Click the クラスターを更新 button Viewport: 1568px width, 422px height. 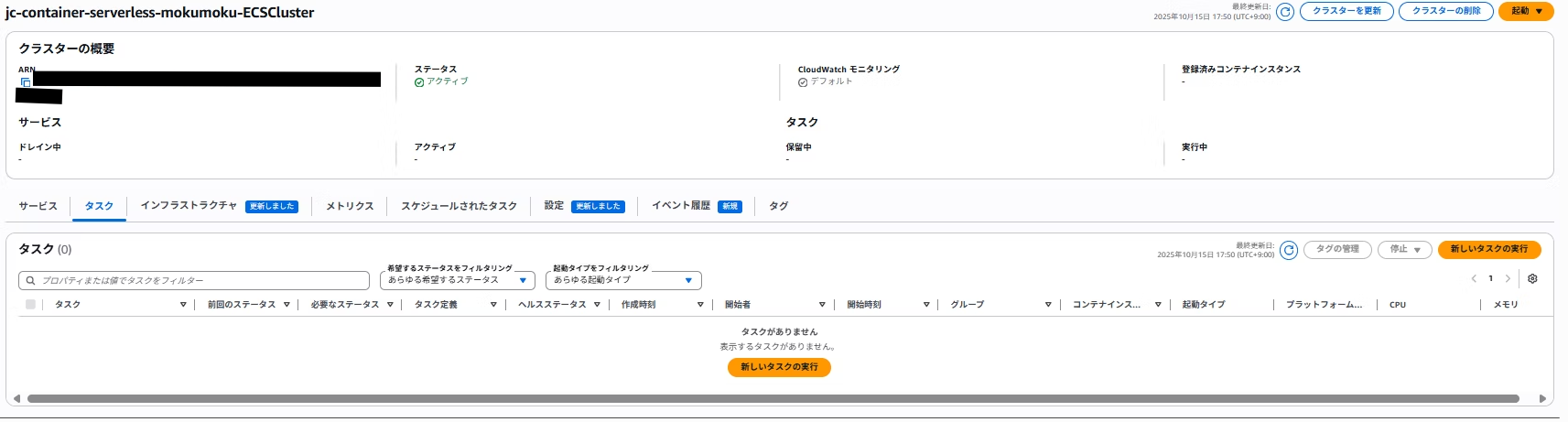click(x=1346, y=11)
